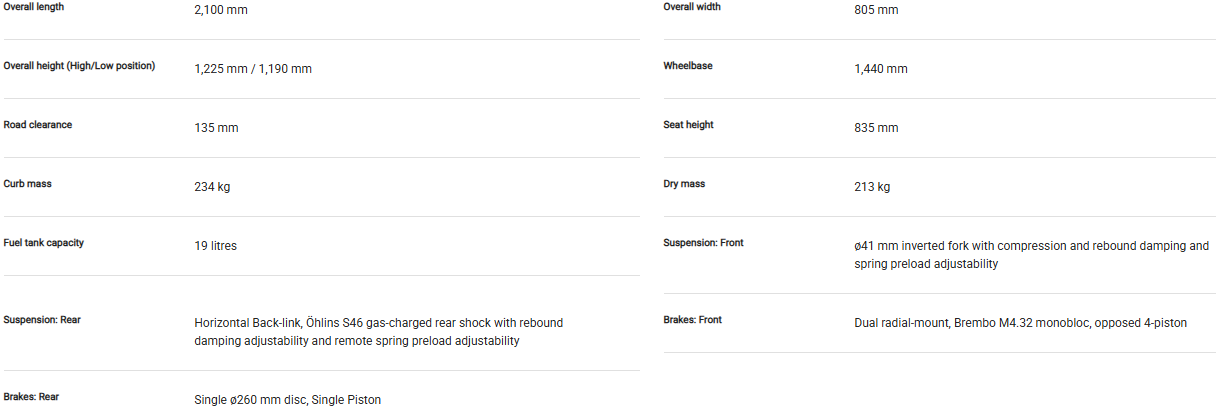Click the Brembo M4.32 monobloc brake text

tap(1020, 323)
